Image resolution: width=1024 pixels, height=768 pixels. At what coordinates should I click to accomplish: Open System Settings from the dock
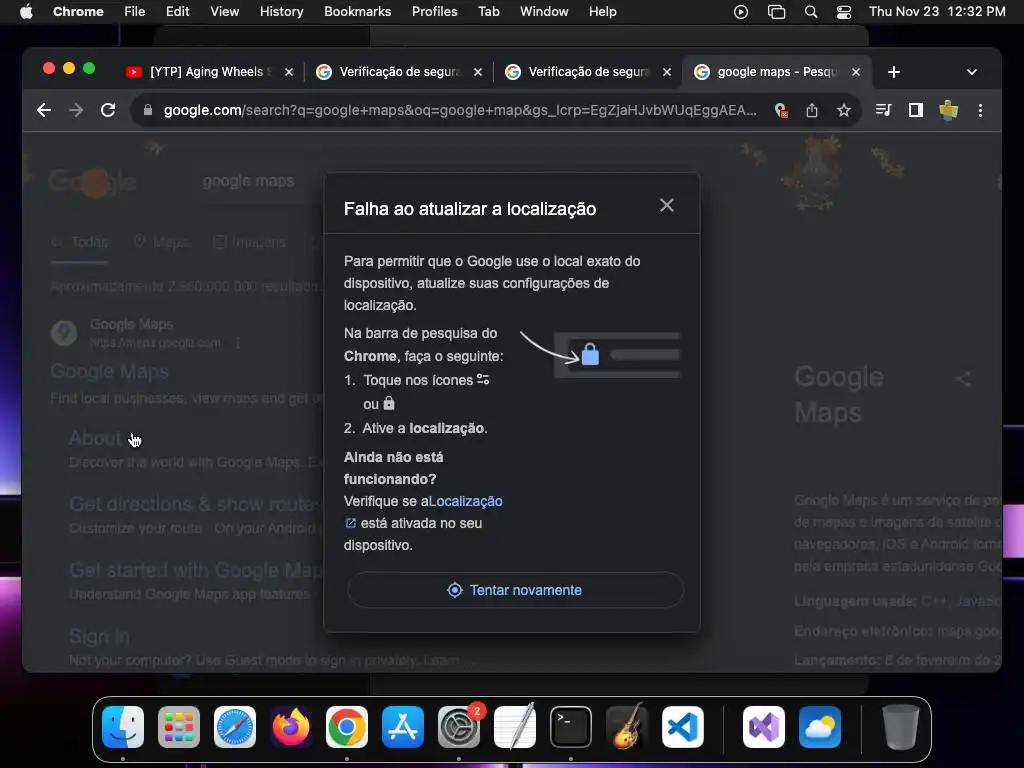click(458, 727)
